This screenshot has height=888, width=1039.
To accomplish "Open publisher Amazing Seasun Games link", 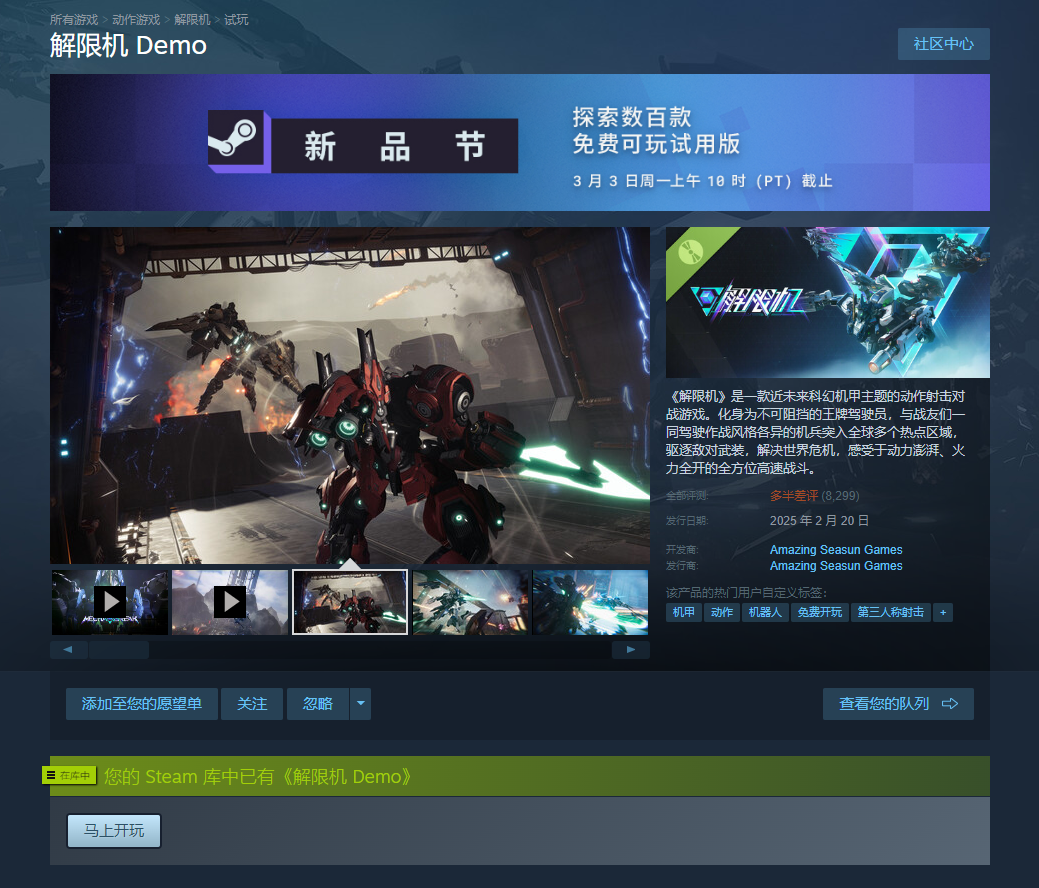I will coord(836,565).
